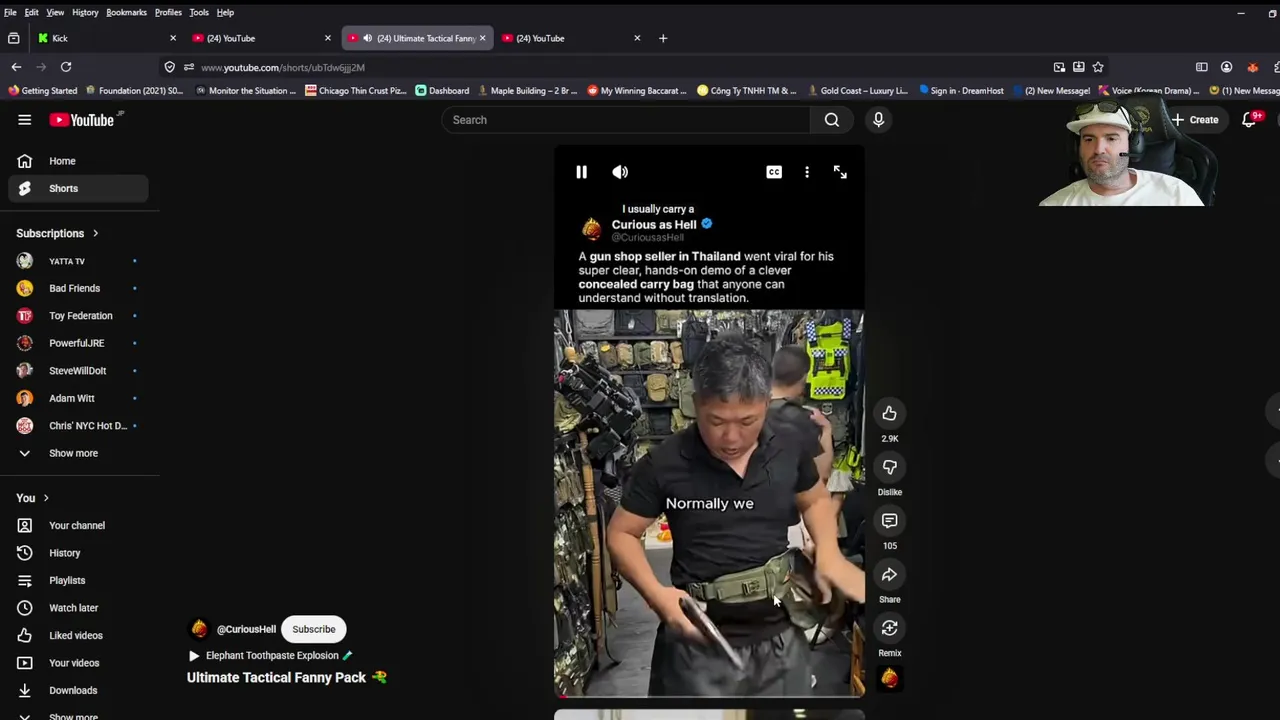
Task: Click the Short video progress bar
Action: tap(709, 695)
